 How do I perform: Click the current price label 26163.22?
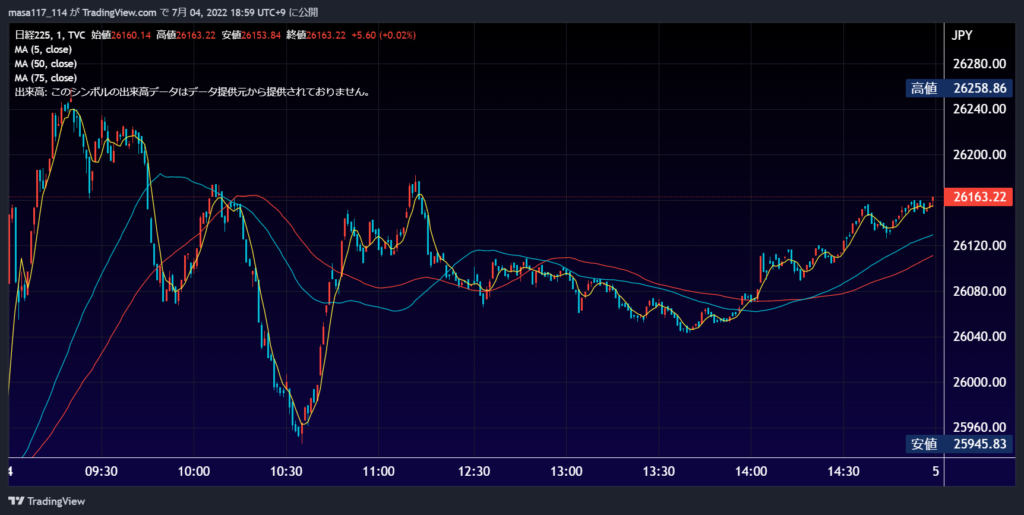pos(980,196)
